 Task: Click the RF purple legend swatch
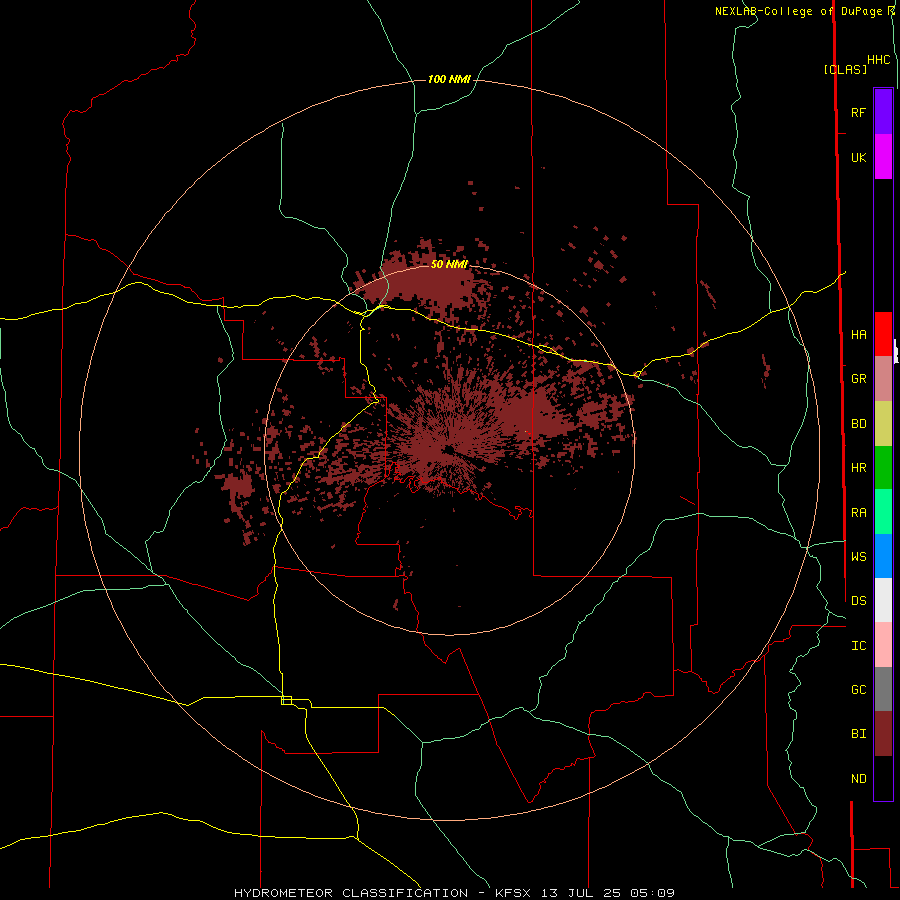coord(883,112)
